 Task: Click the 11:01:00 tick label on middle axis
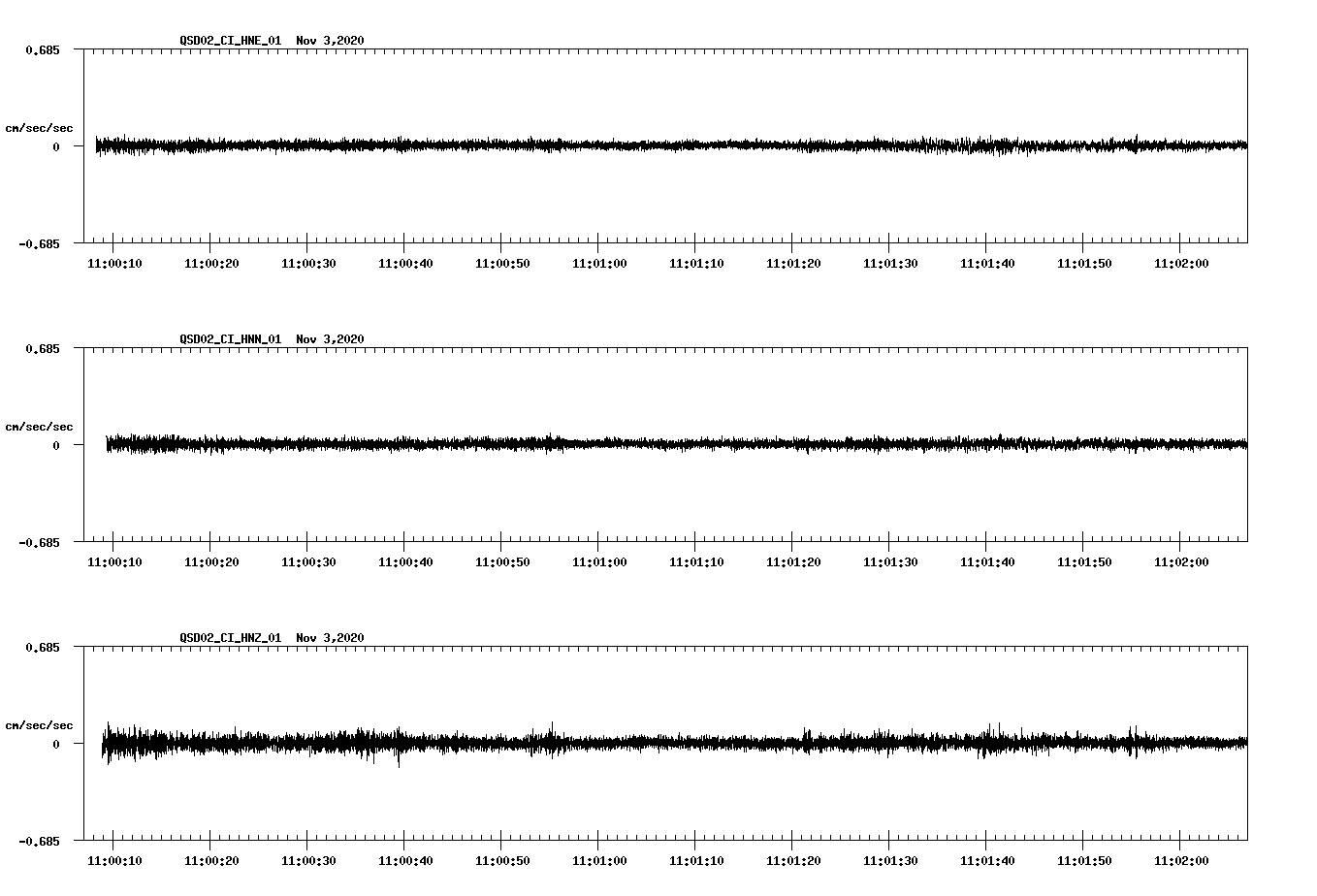pos(601,560)
